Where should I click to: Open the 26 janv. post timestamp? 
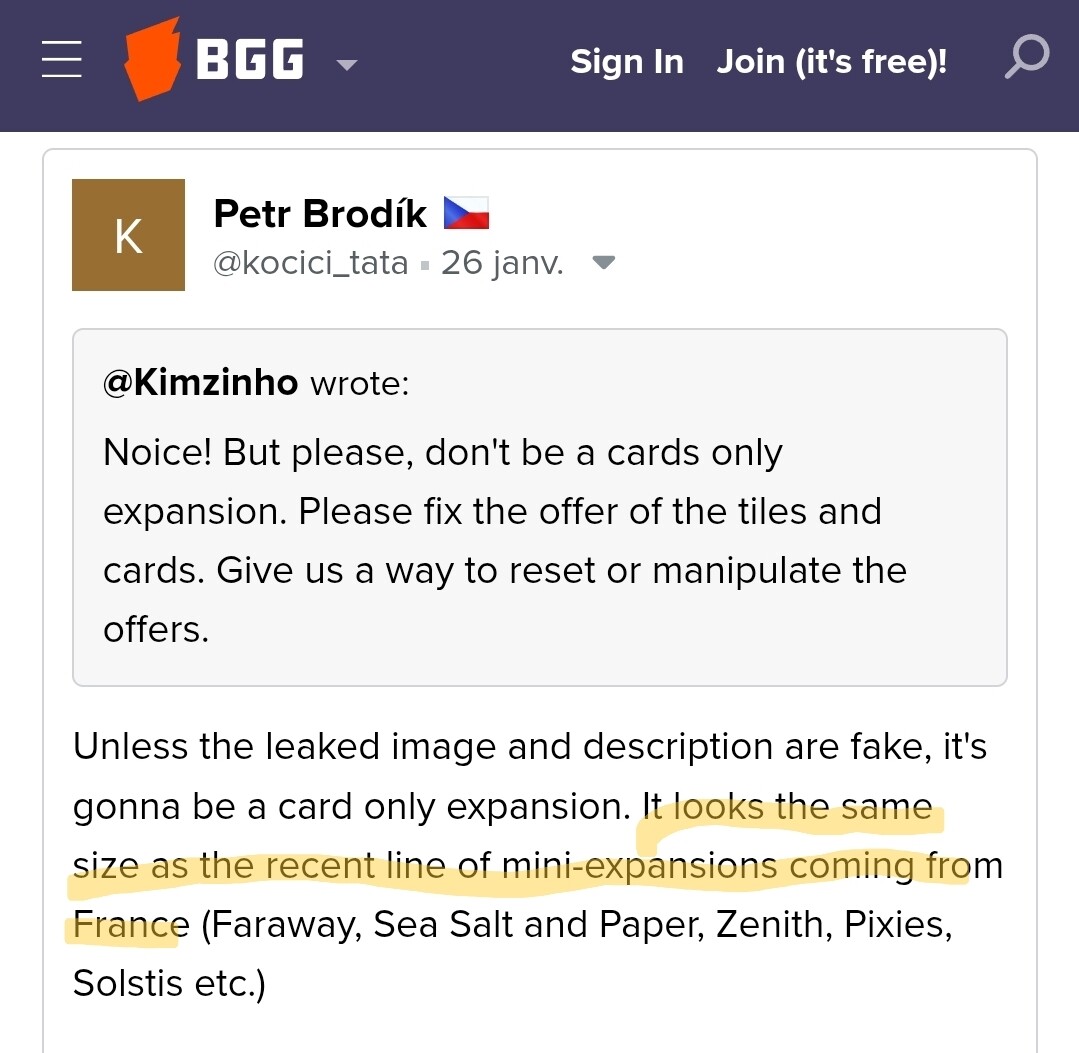pos(502,263)
